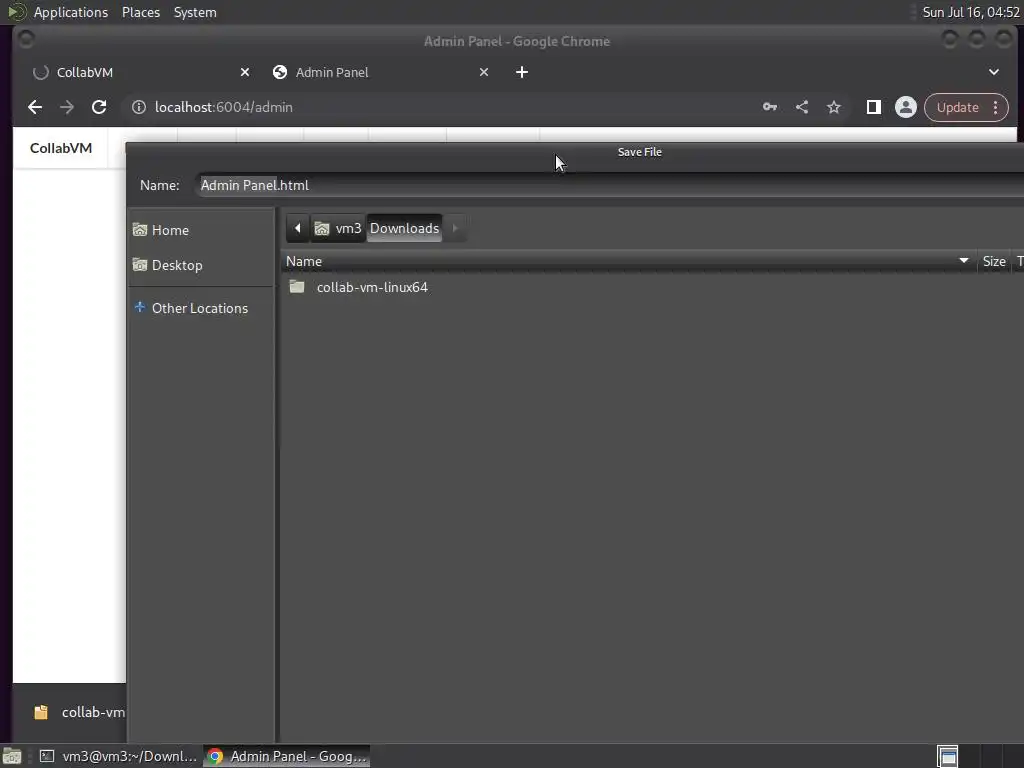This screenshot has width=1024, height=768.
Task: Go back with Chrome's back arrow
Action: (35, 107)
